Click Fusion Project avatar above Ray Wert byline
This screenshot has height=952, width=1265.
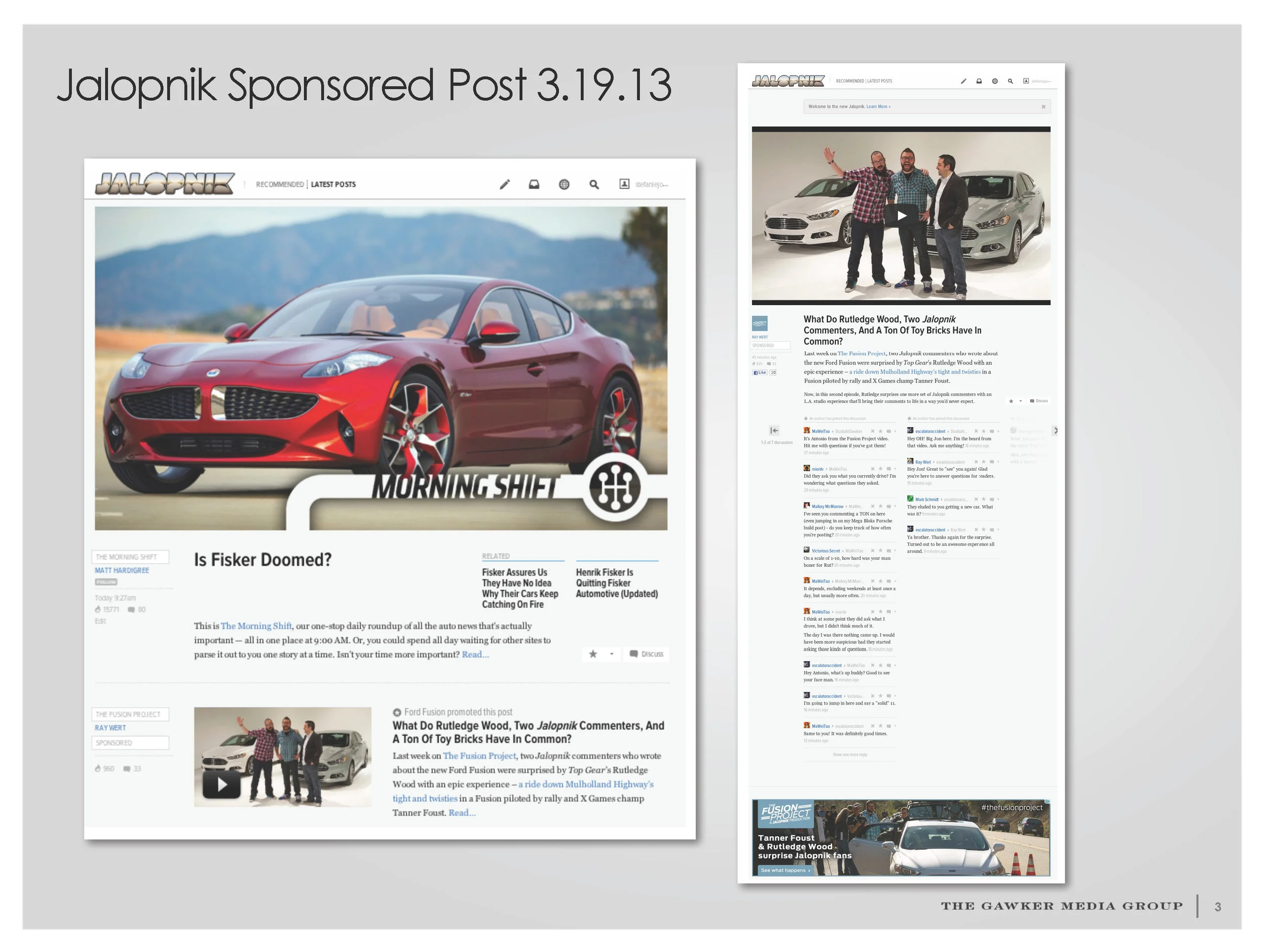pos(760,324)
